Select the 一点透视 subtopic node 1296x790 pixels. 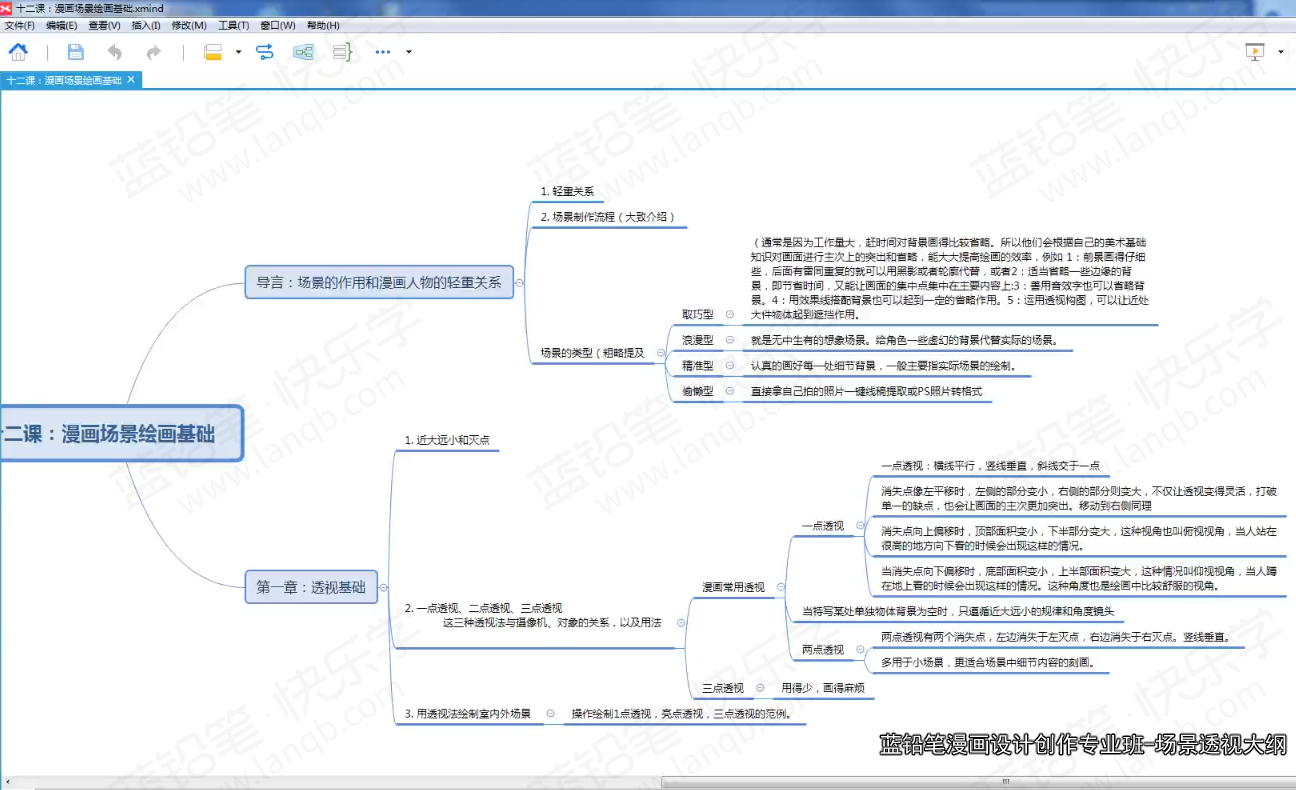pos(823,525)
